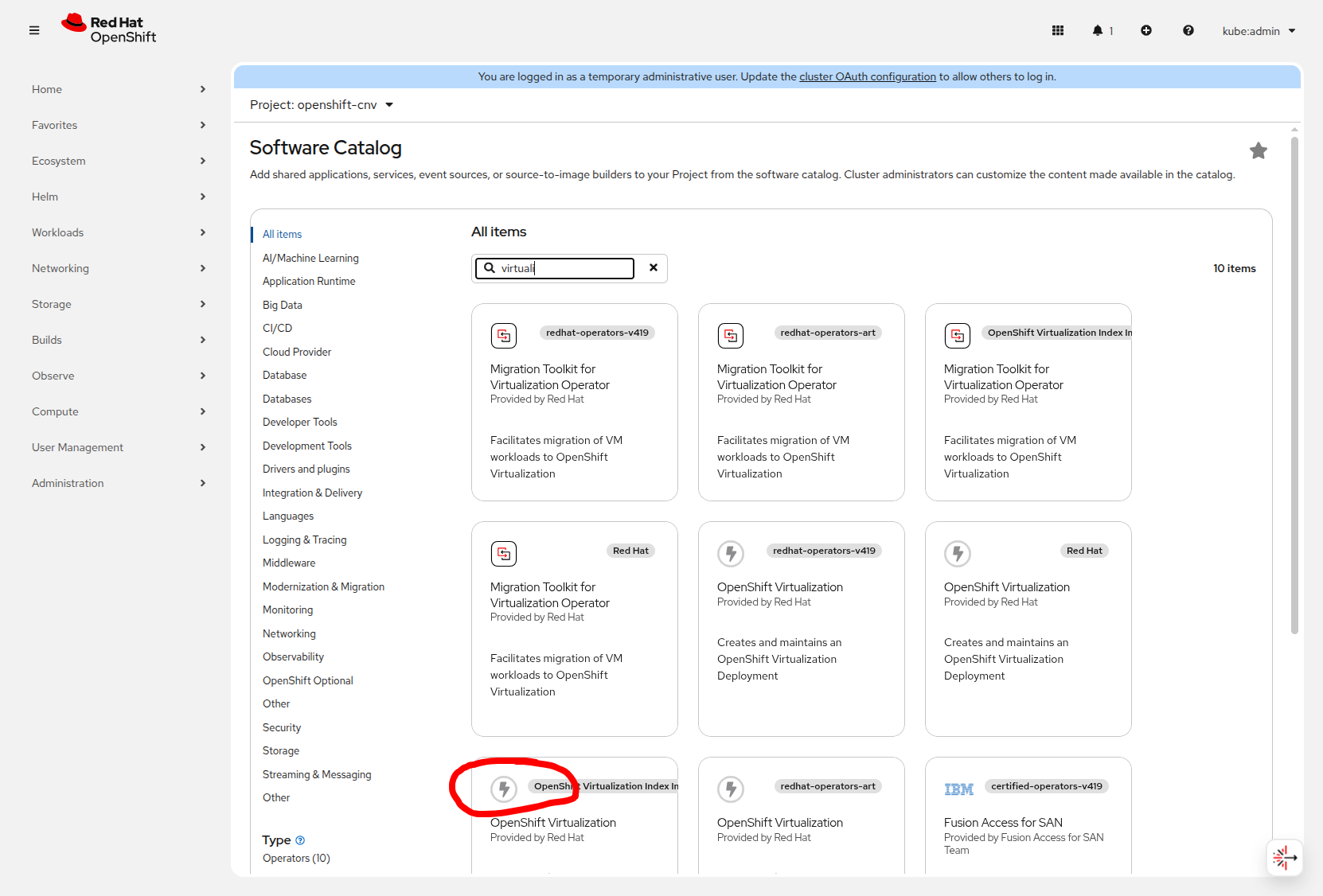Expand the Ecosystem navigation section

(x=119, y=161)
